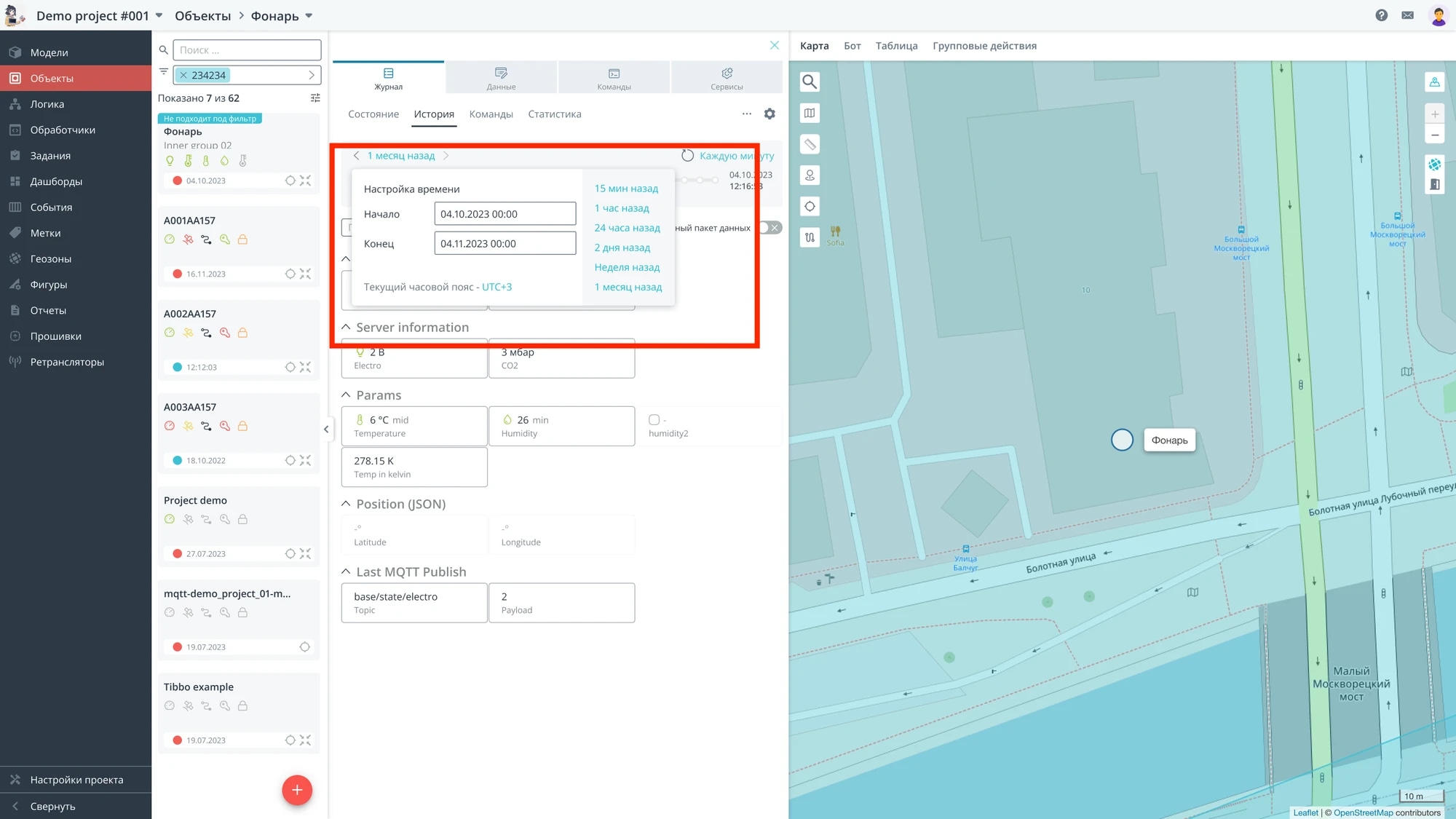The height and width of the screenshot is (819, 1456).
Task: Switch to the Данные tab
Action: pos(501,78)
